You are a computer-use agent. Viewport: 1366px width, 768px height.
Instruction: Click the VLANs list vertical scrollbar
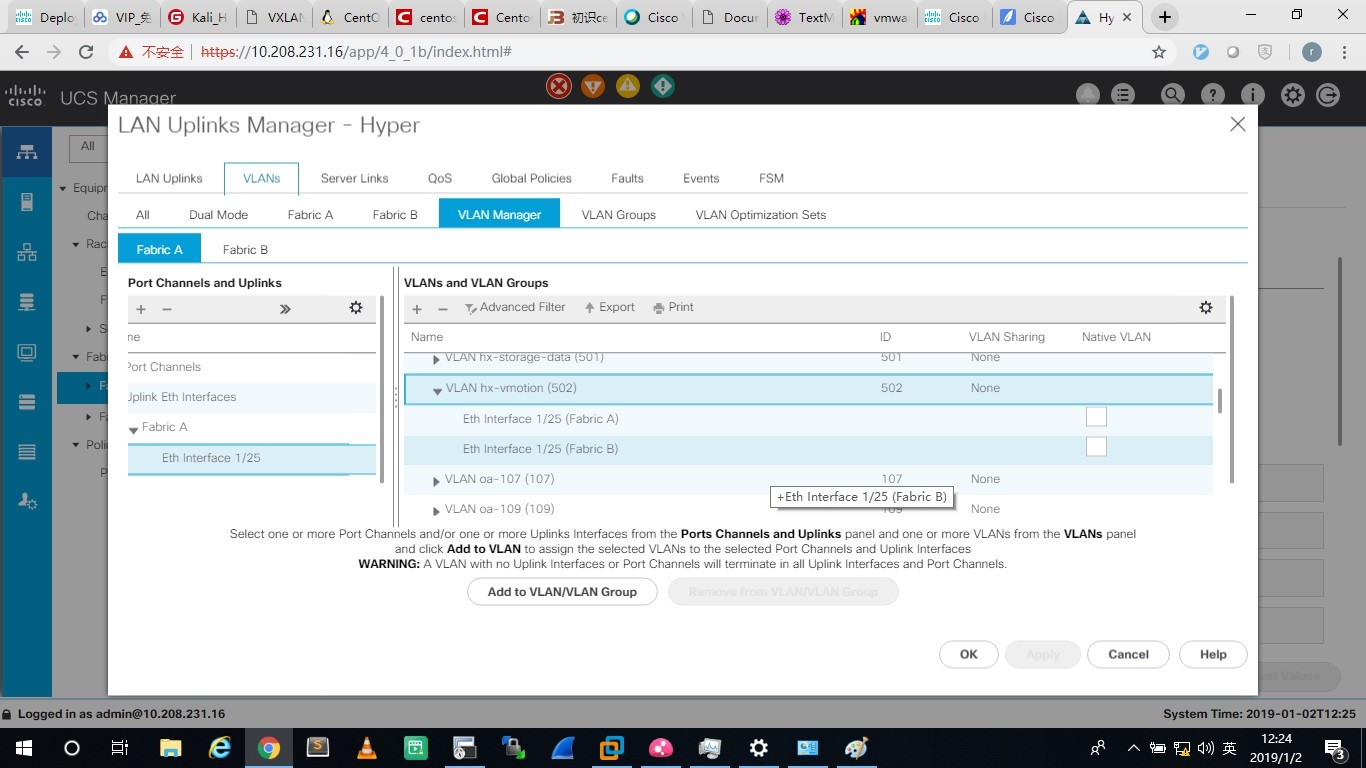(x=1219, y=401)
